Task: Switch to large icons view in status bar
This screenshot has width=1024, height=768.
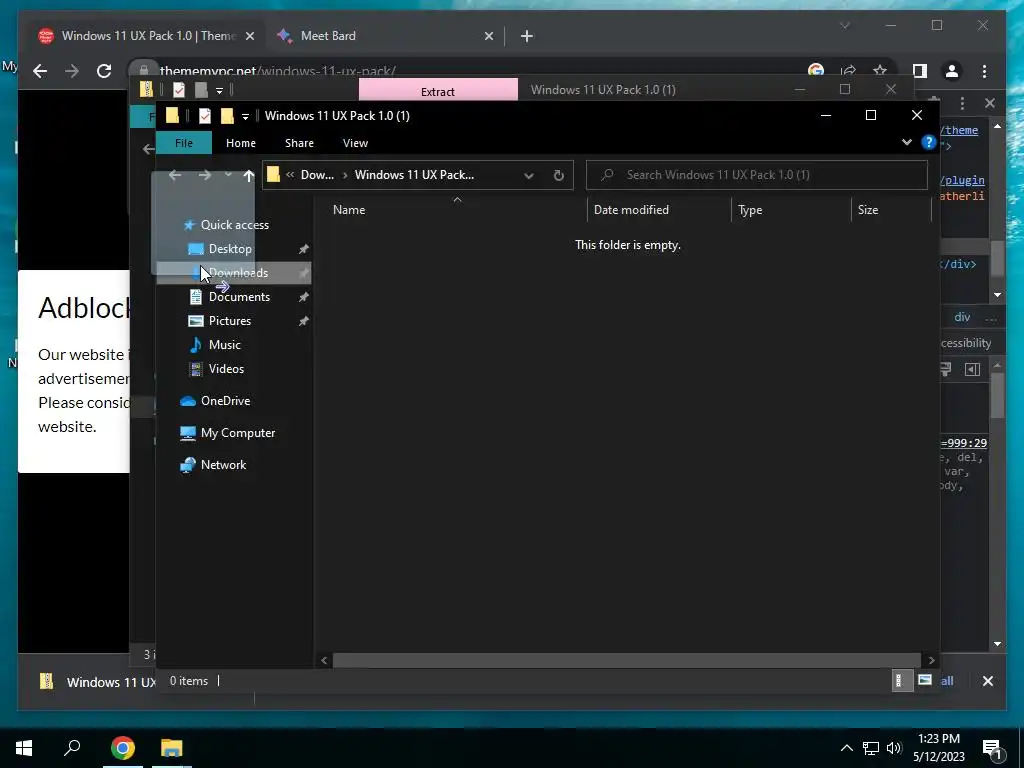Action: tap(924, 680)
